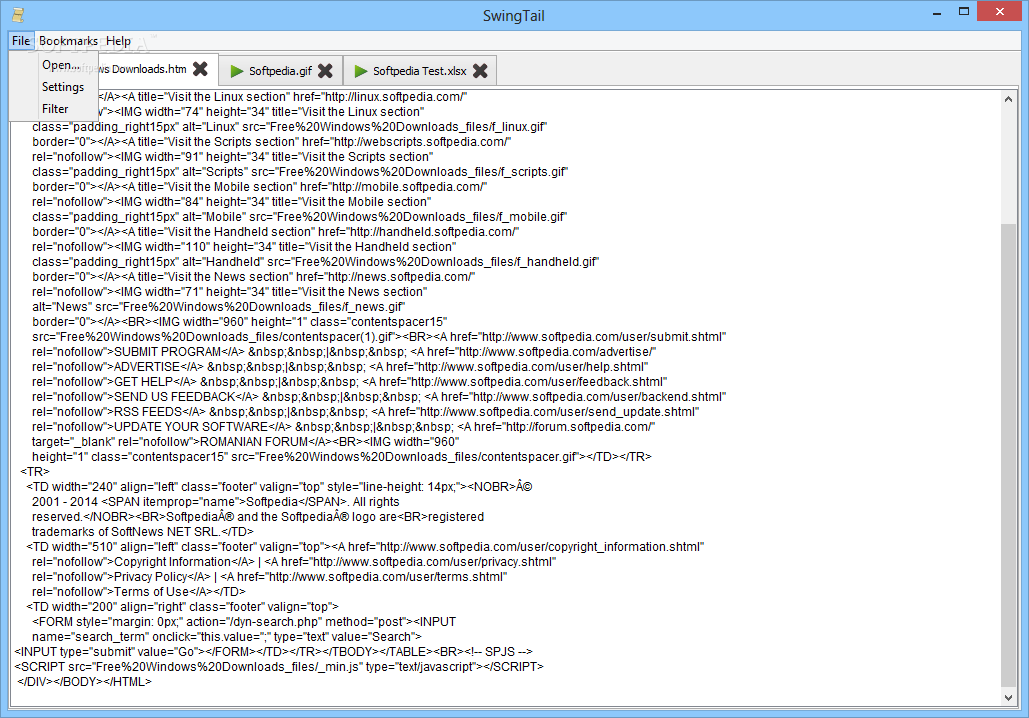
Task: Click the vertical scrollbar thumb
Action: point(1009,456)
